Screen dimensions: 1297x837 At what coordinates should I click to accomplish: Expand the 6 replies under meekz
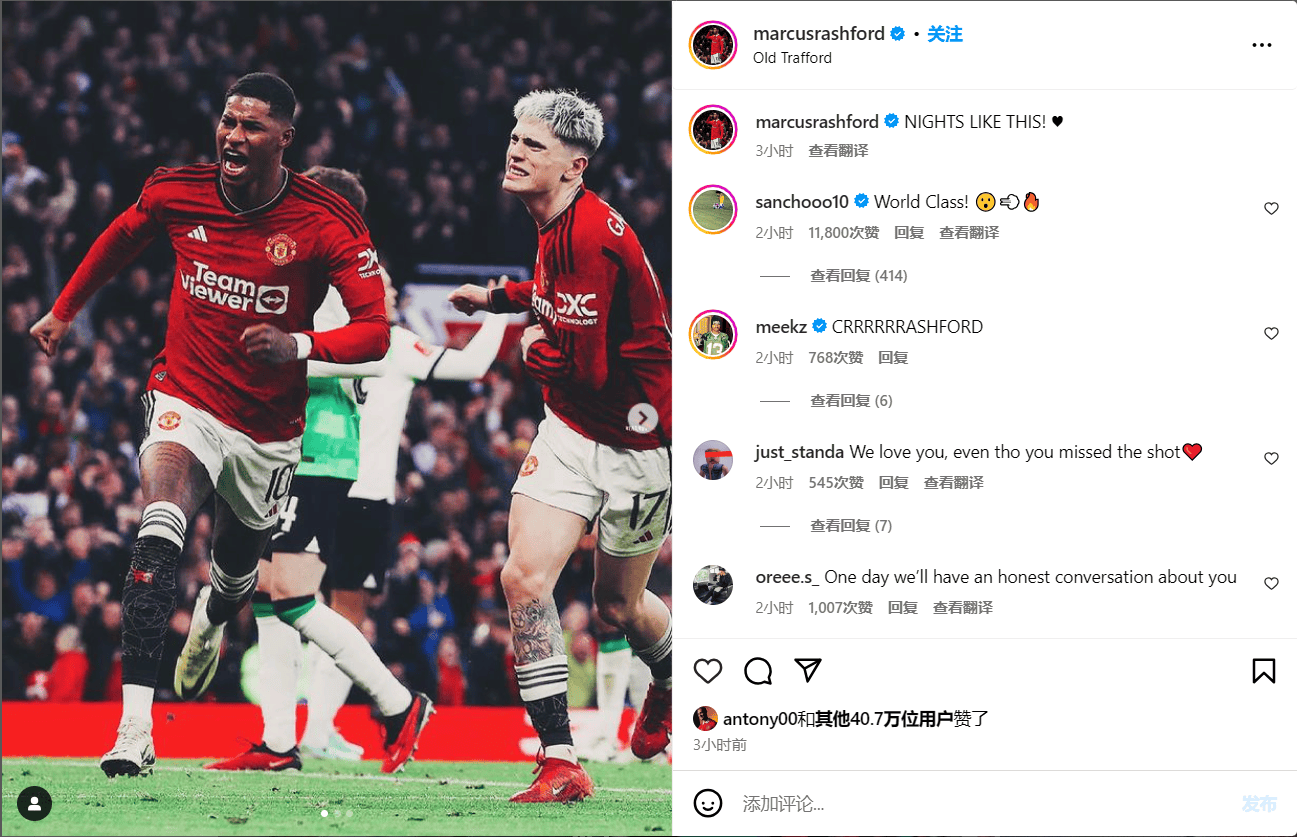(x=851, y=401)
